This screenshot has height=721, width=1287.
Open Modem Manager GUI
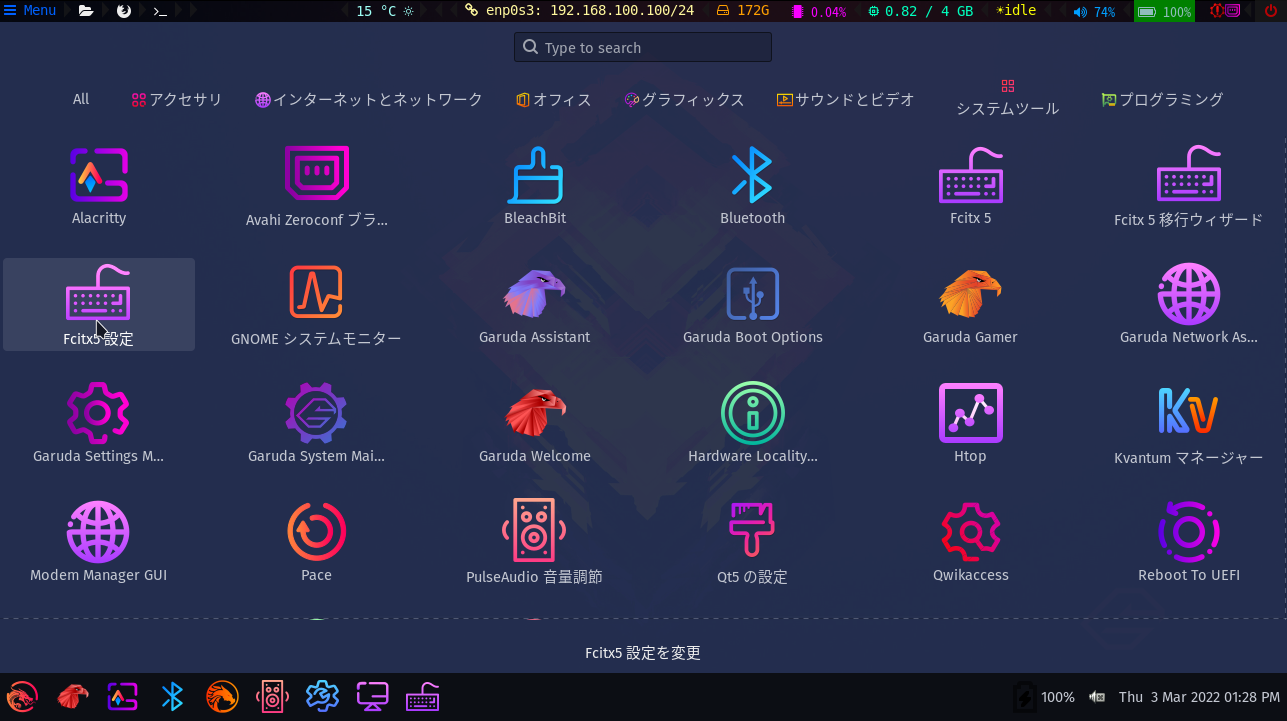(x=98, y=544)
